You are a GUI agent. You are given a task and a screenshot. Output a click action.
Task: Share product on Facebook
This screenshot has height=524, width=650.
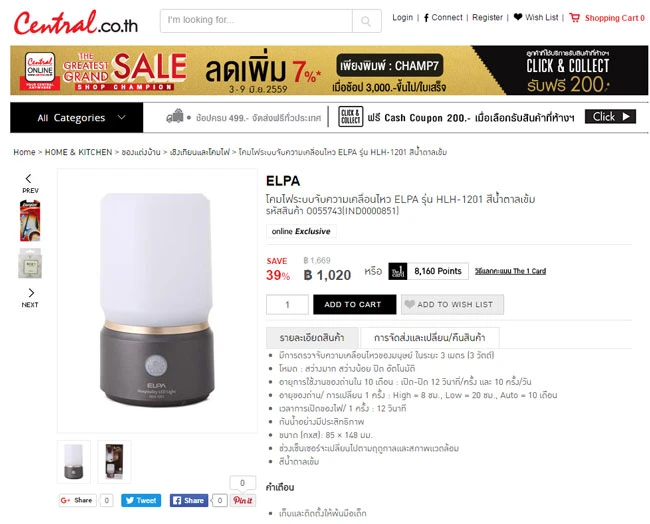(189, 500)
